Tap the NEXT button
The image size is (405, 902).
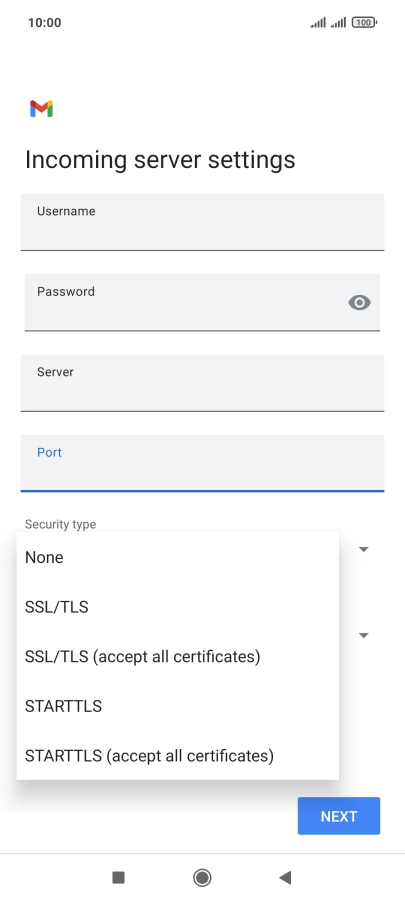pos(339,816)
